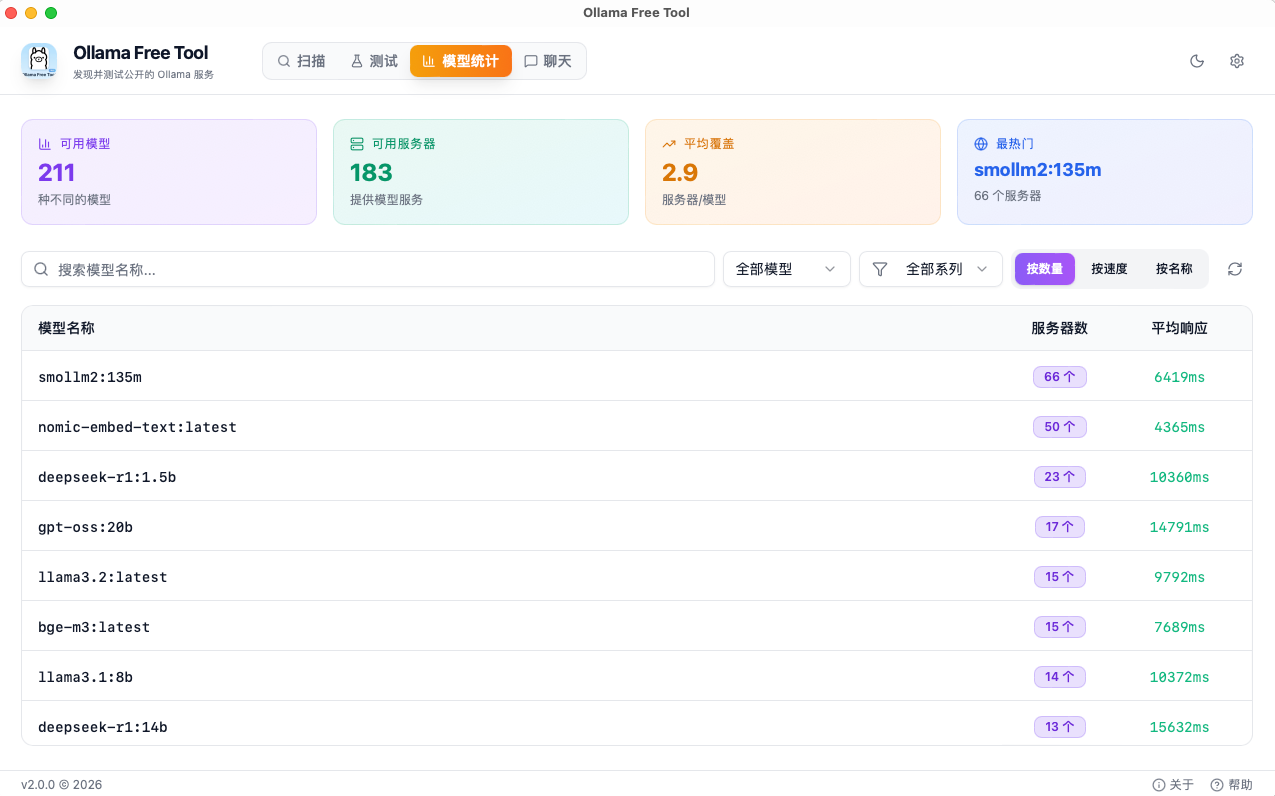The image size is (1275, 796).
Task: Open settings via the gear icon
Action: pos(1236,61)
